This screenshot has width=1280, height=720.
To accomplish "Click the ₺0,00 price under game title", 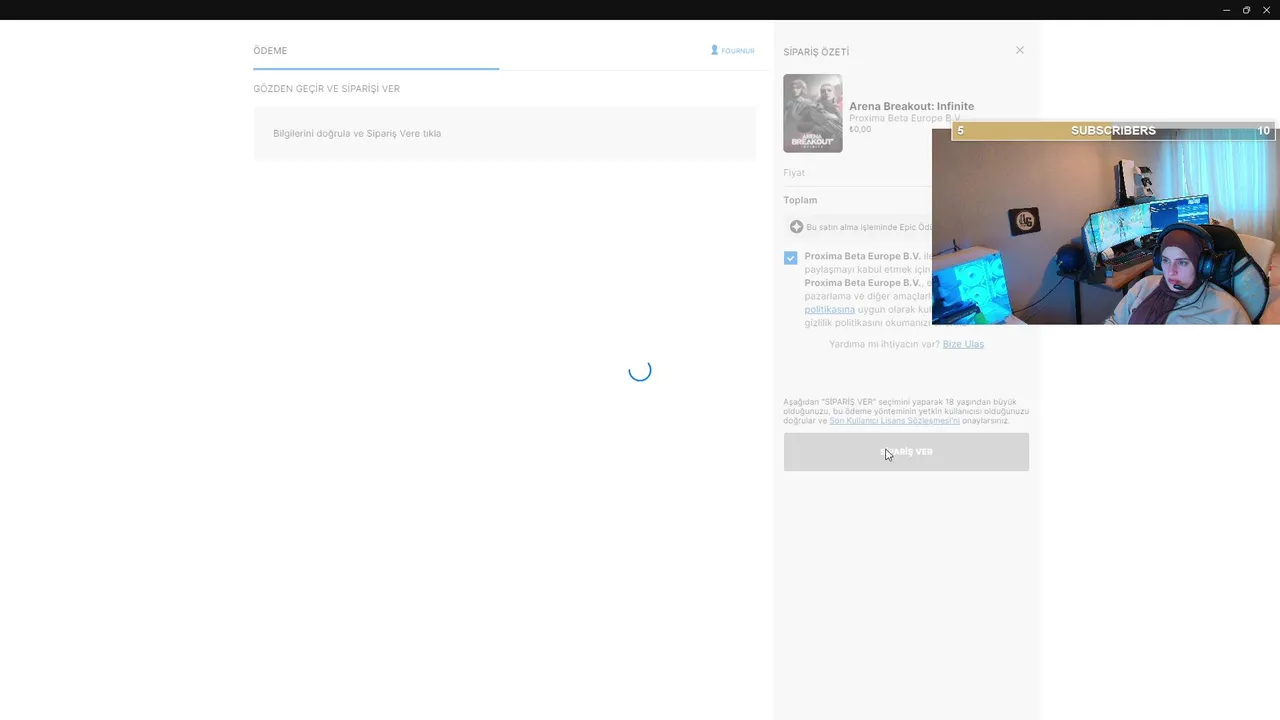I will [860, 129].
